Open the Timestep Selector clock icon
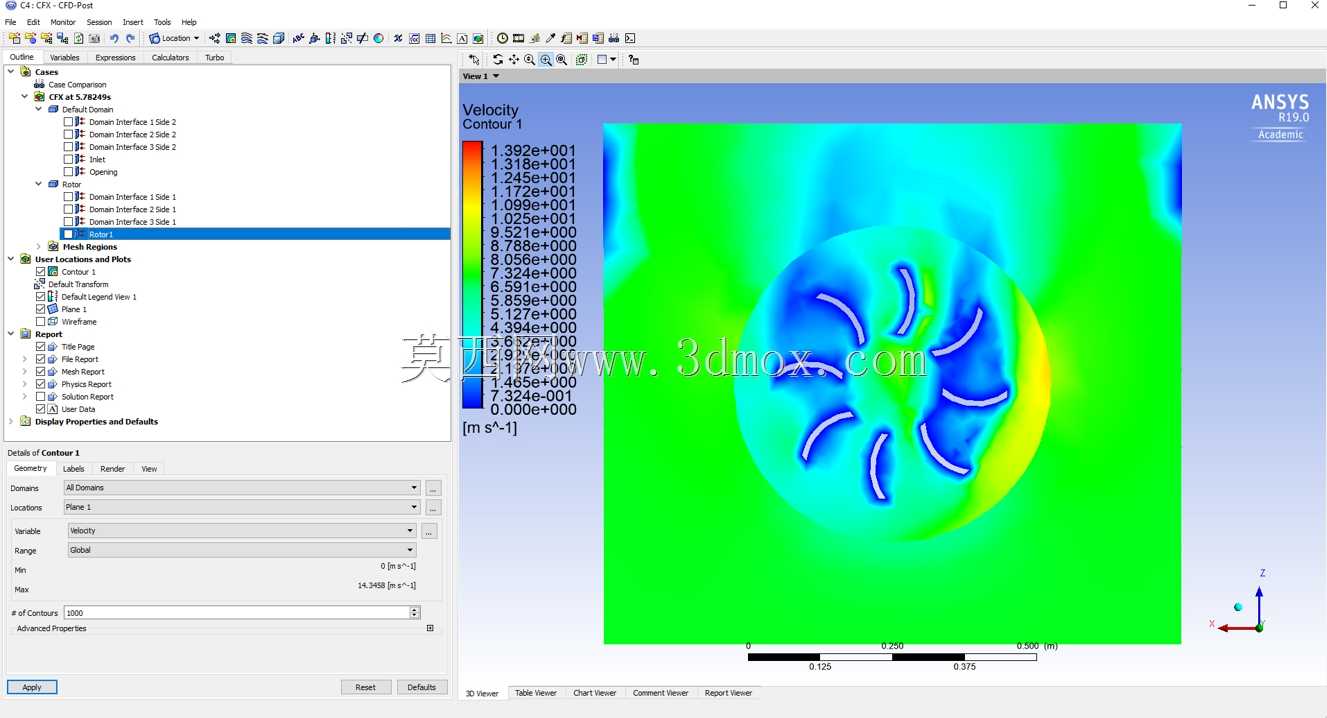This screenshot has width=1327, height=718. [503, 38]
